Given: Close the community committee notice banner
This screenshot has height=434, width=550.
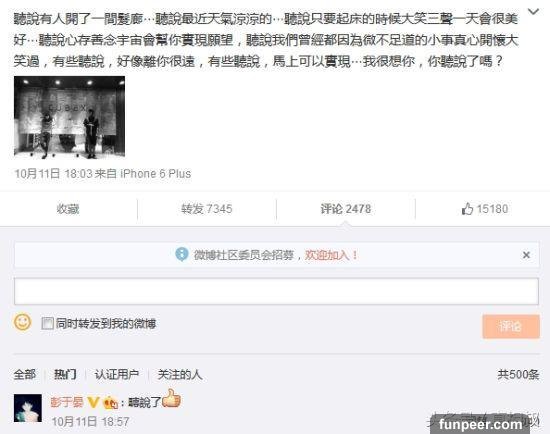Looking at the screenshot, I should pyautogui.click(x=526, y=255).
